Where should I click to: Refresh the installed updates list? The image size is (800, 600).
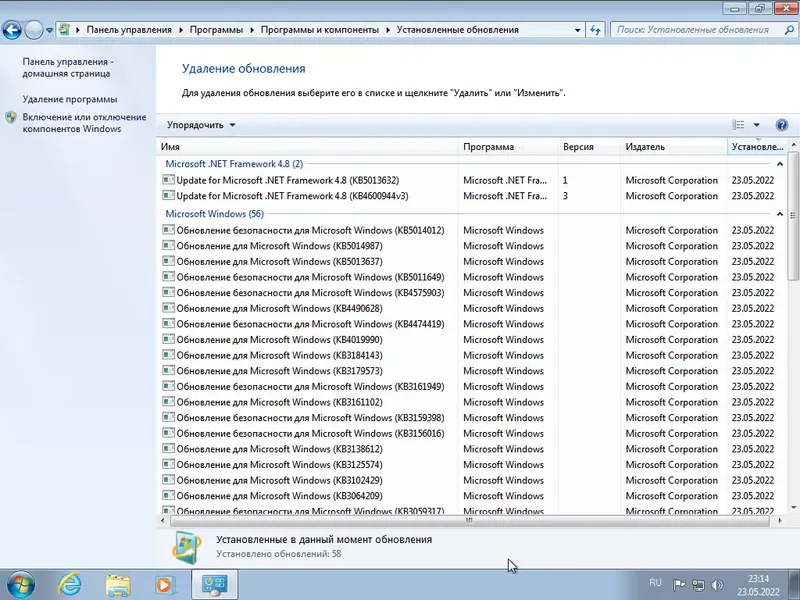tap(595, 30)
